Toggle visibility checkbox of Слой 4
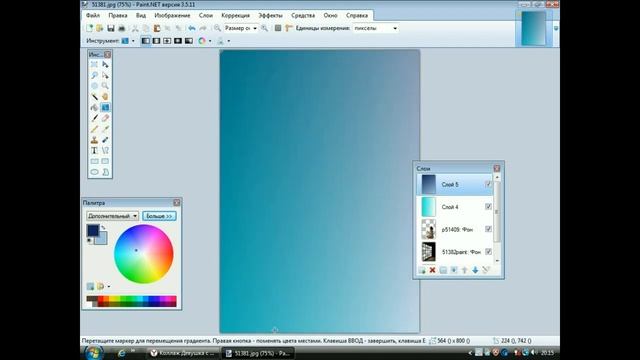This screenshot has width=640, height=360. point(488,207)
